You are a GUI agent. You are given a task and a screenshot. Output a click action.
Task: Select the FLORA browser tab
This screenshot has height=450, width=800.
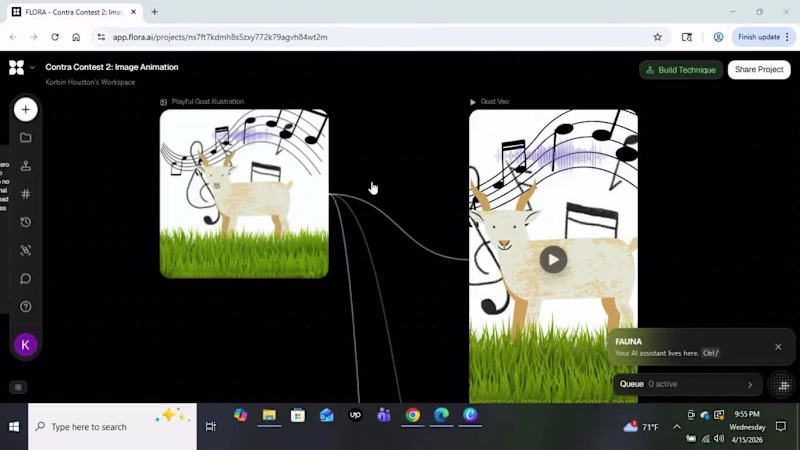(x=74, y=12)
